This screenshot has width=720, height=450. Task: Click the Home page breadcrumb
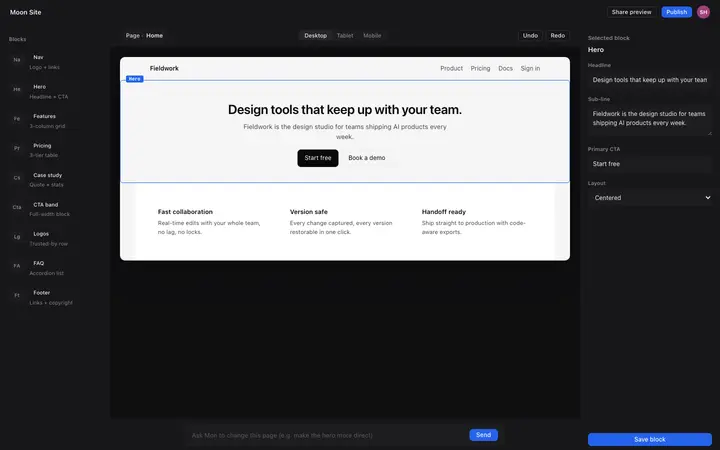154,35
